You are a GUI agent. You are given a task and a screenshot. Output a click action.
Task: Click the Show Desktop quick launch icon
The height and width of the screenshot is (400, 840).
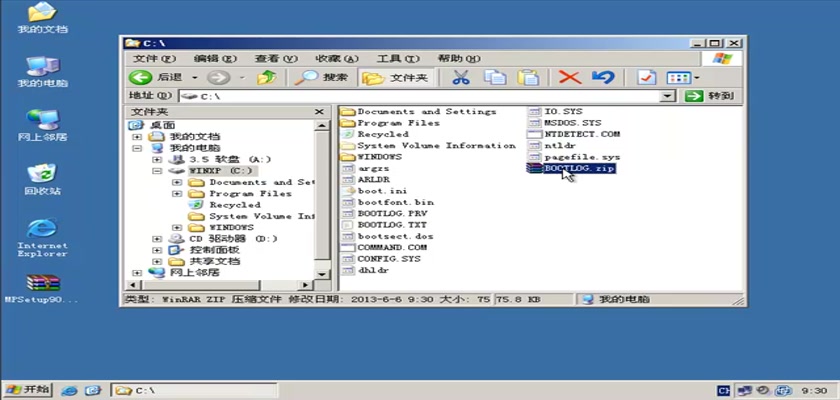coord(93,390)
